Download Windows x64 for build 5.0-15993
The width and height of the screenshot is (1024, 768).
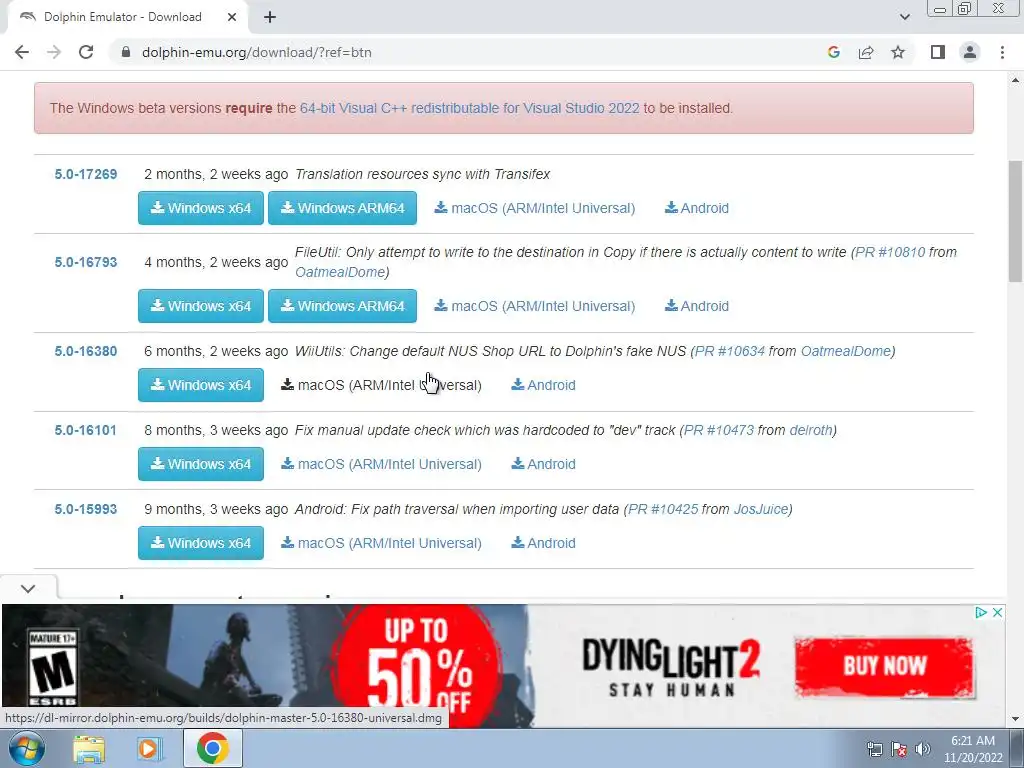[200, 543]
